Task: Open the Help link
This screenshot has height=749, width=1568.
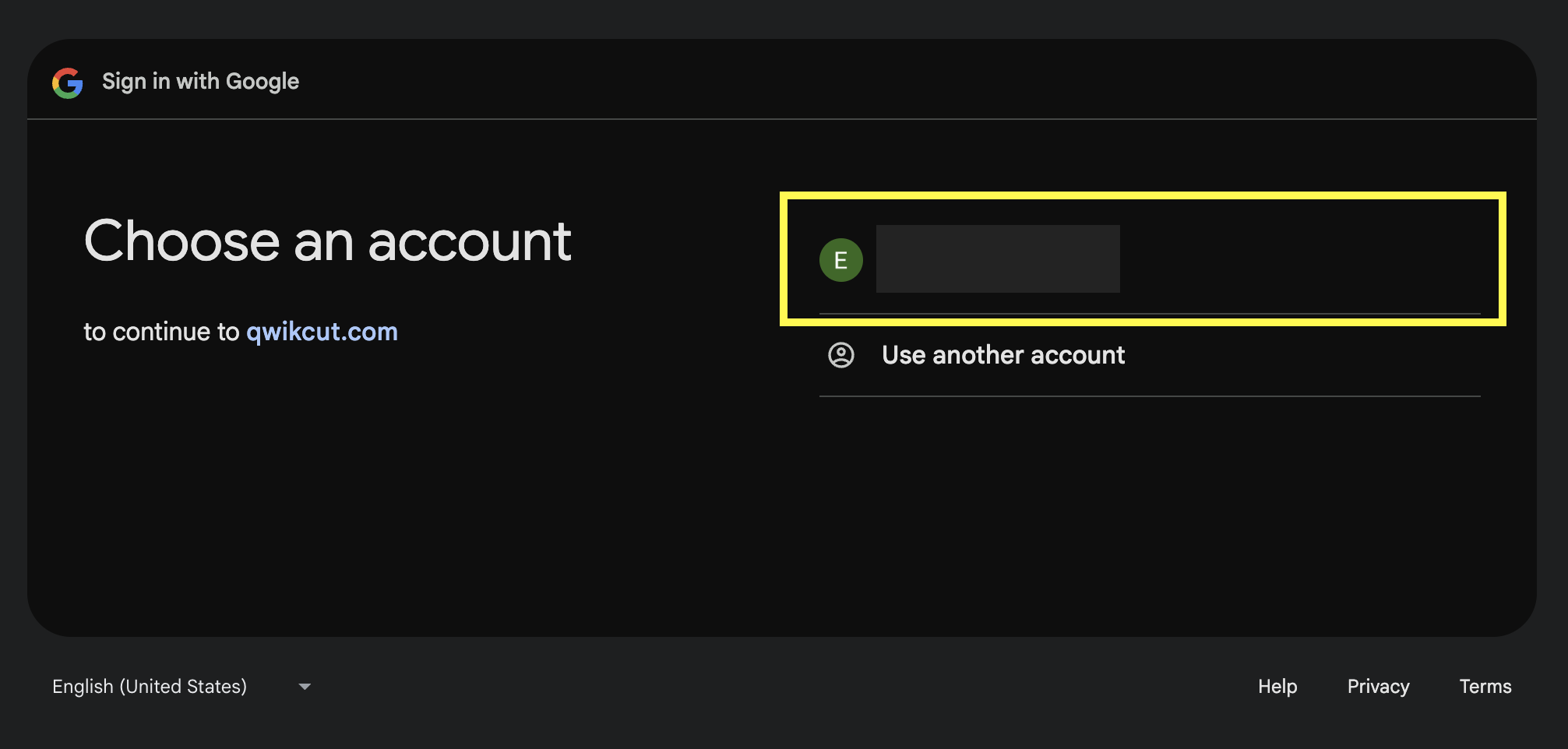Action: pos(1277,687)
